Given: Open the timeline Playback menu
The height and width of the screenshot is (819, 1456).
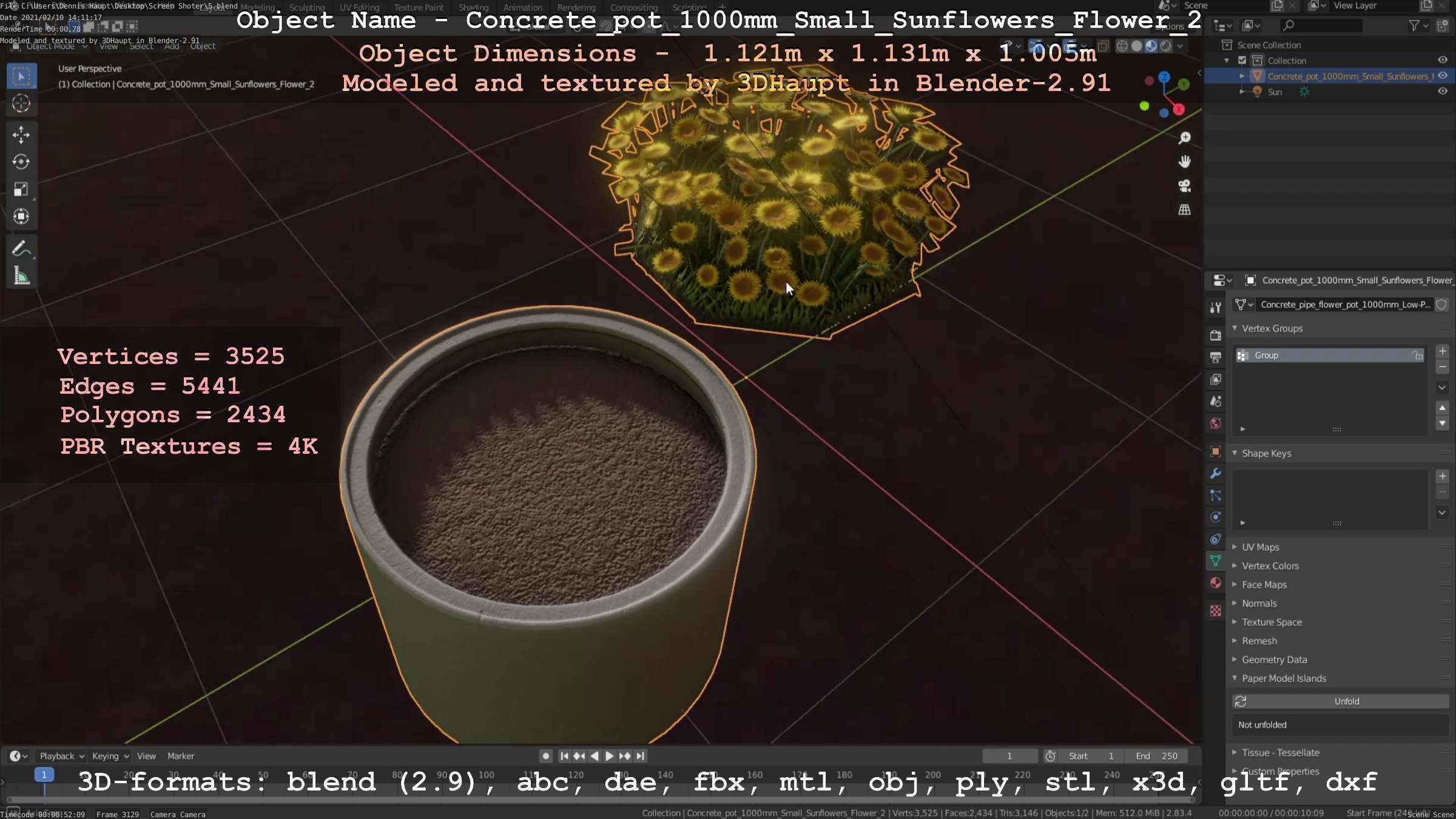Looking at the screenshot, I should click(x=62, y=756).
